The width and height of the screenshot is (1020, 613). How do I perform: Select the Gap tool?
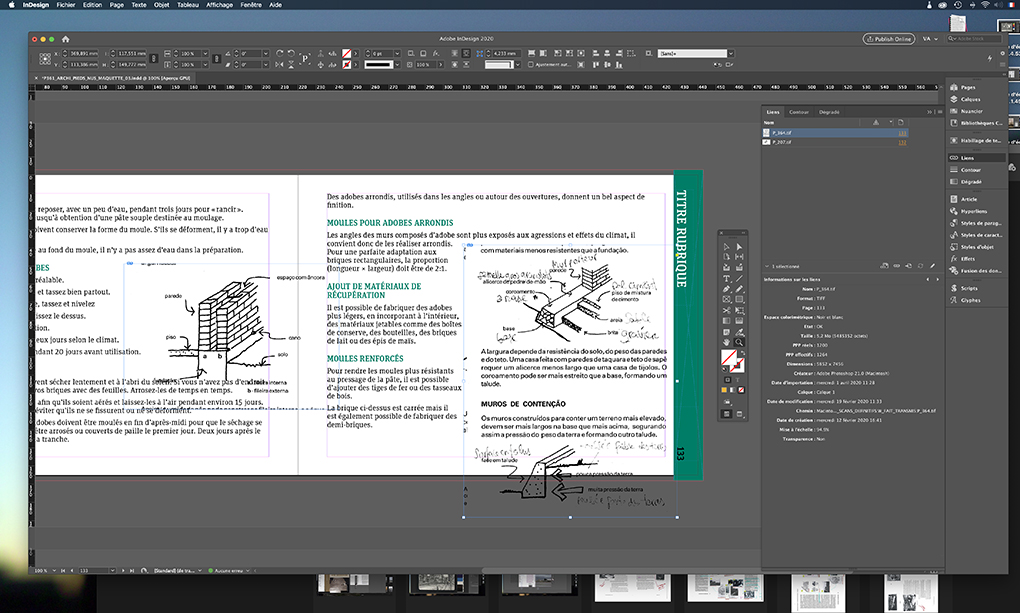coord(739,257)
